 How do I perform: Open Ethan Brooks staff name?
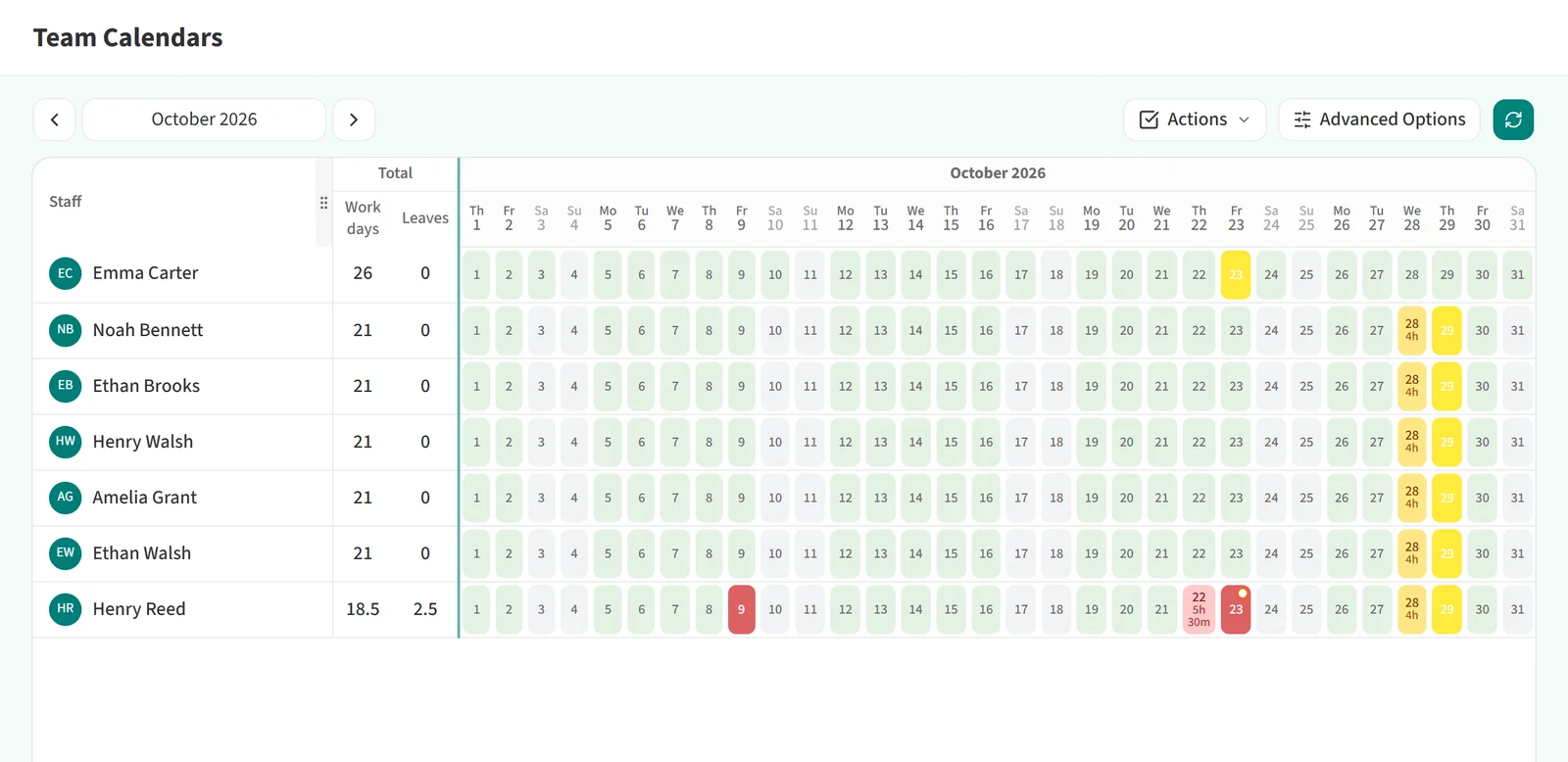click(146, 386)
